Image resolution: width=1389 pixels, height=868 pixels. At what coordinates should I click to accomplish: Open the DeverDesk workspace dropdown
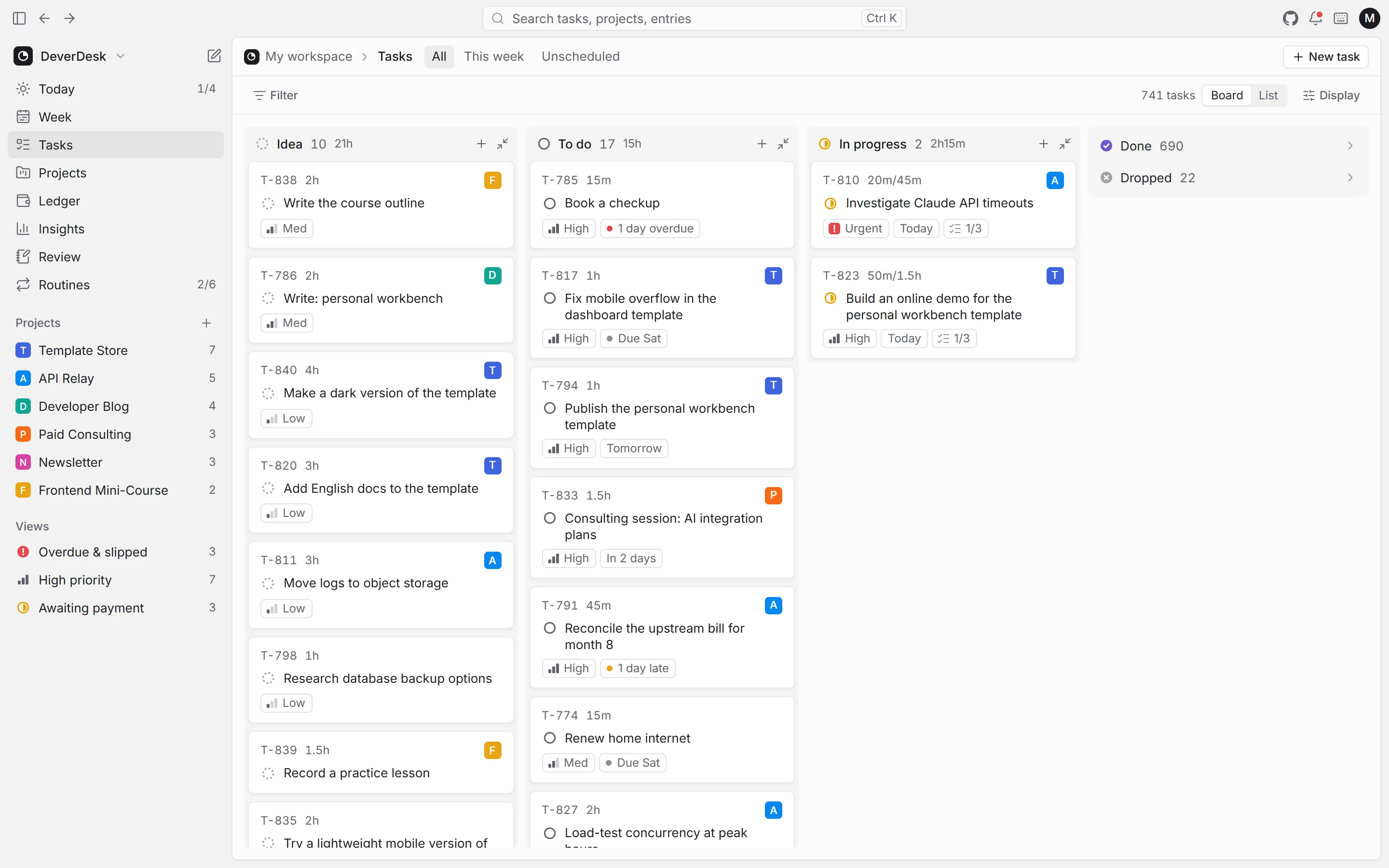point(69,55)
